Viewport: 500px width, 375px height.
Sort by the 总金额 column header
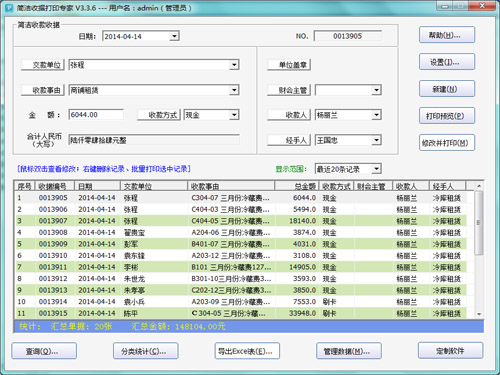coord(297,186)
